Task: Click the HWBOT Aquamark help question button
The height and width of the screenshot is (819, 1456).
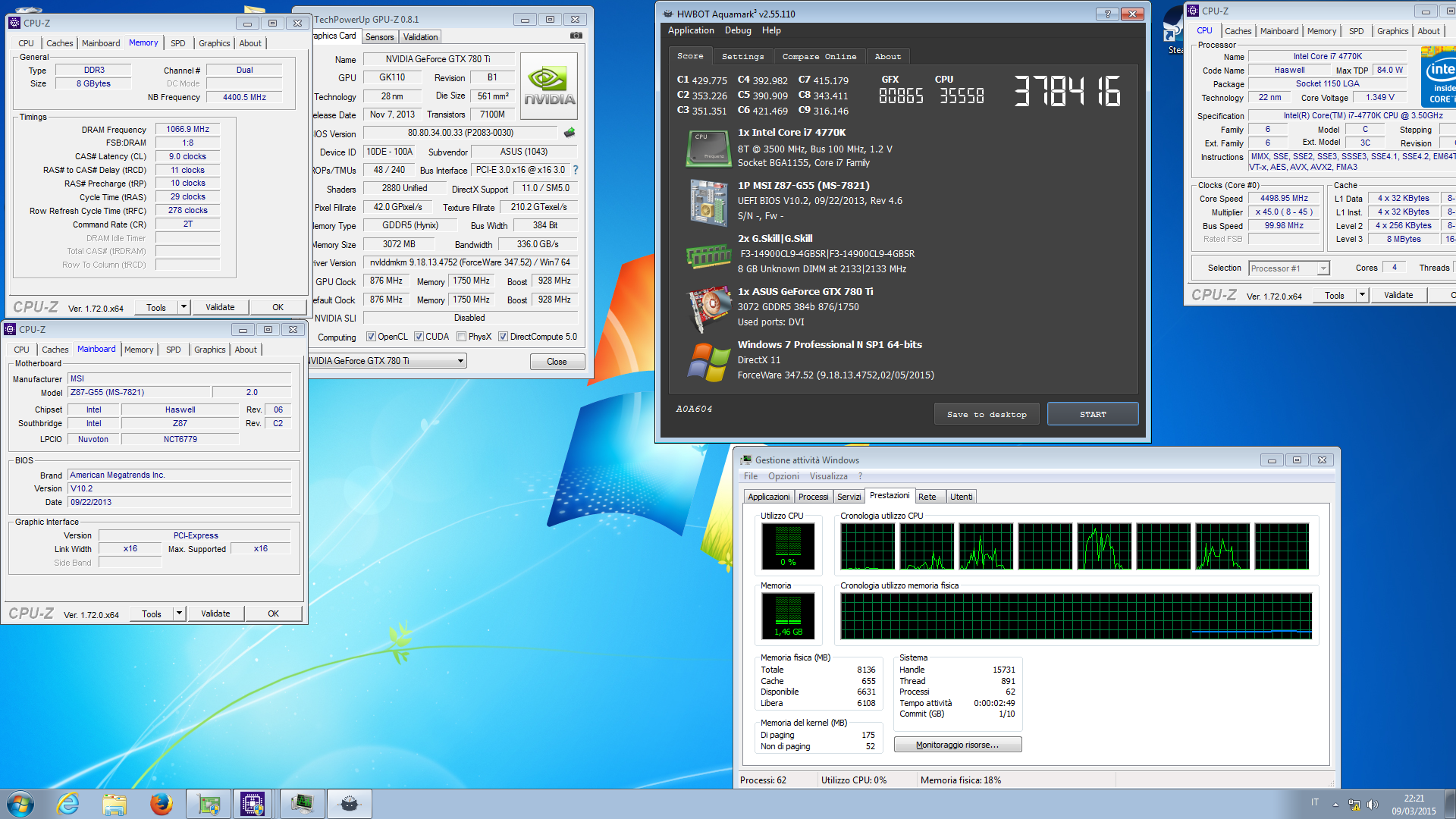Action: coord(1107,14)
